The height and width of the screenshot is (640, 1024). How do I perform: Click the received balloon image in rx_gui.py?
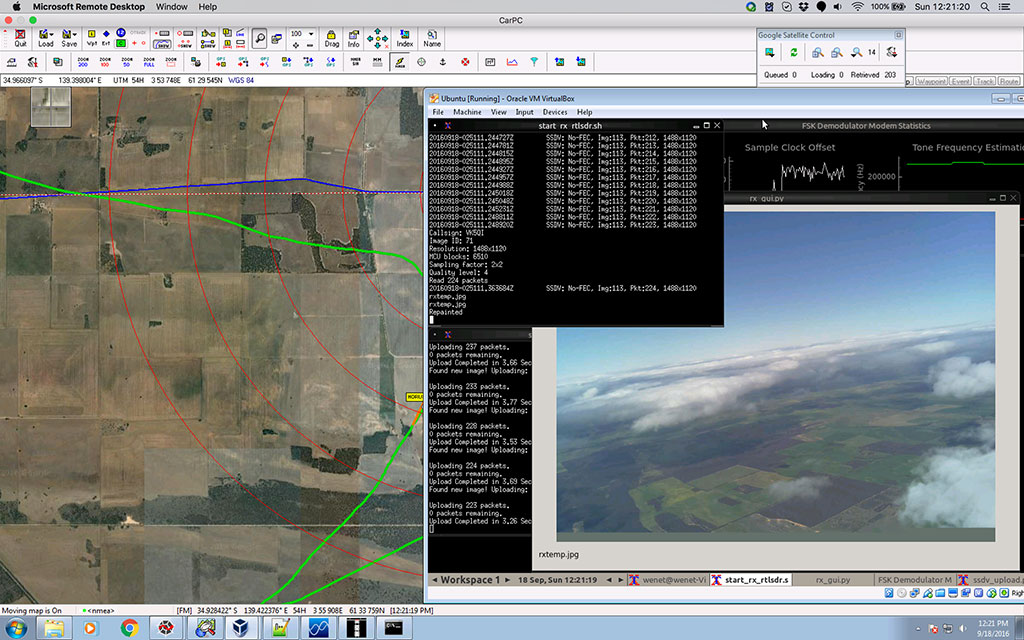tap(775, 376)
